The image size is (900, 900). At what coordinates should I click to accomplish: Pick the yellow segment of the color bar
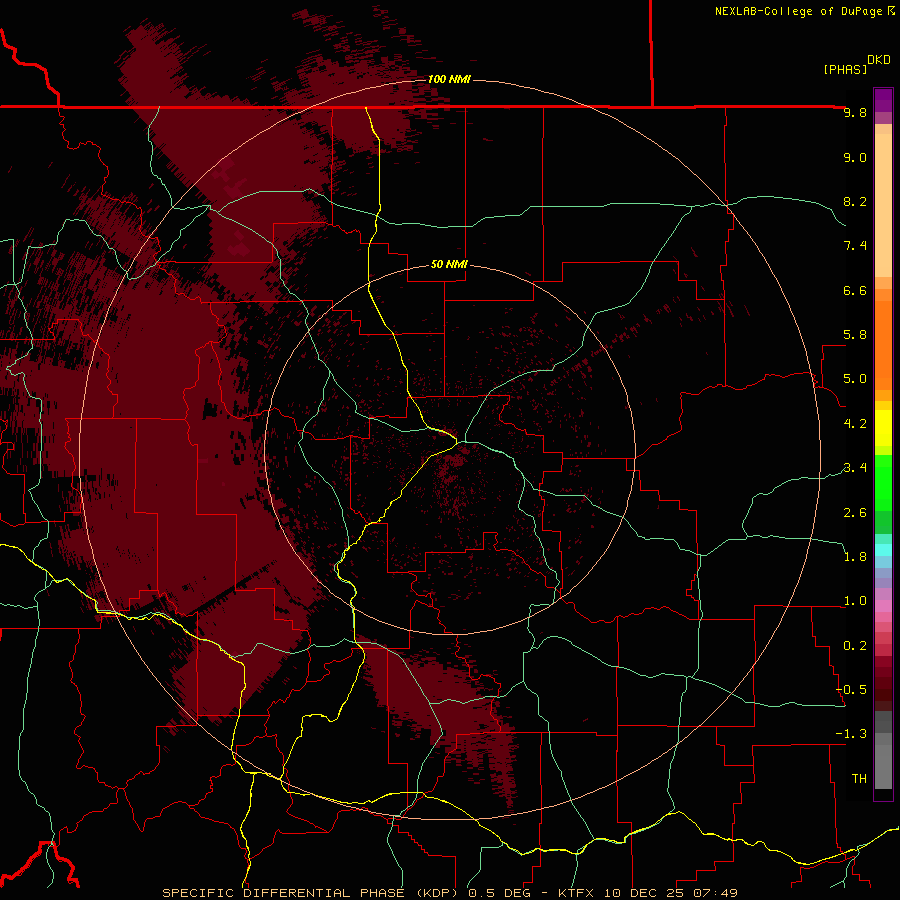point(883,427)
